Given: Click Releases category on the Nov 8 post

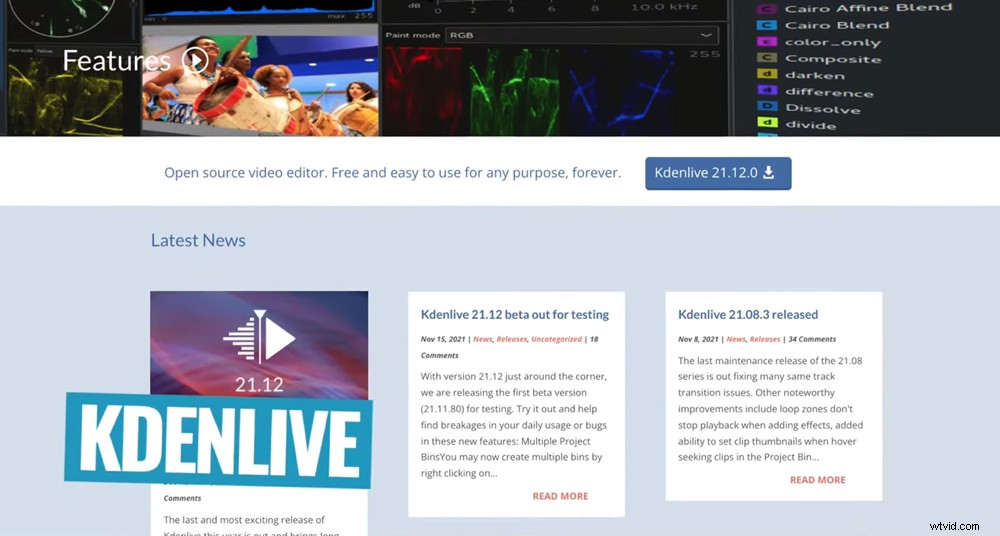Looking at the screenshot, I should point(765,339).
